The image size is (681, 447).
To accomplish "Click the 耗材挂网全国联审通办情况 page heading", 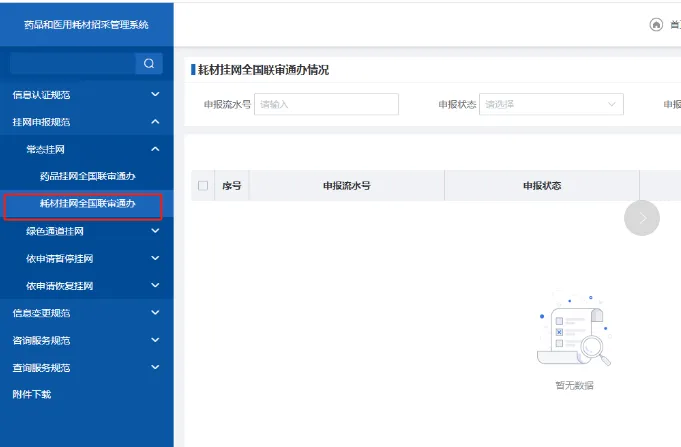I will tap(263, 70).
